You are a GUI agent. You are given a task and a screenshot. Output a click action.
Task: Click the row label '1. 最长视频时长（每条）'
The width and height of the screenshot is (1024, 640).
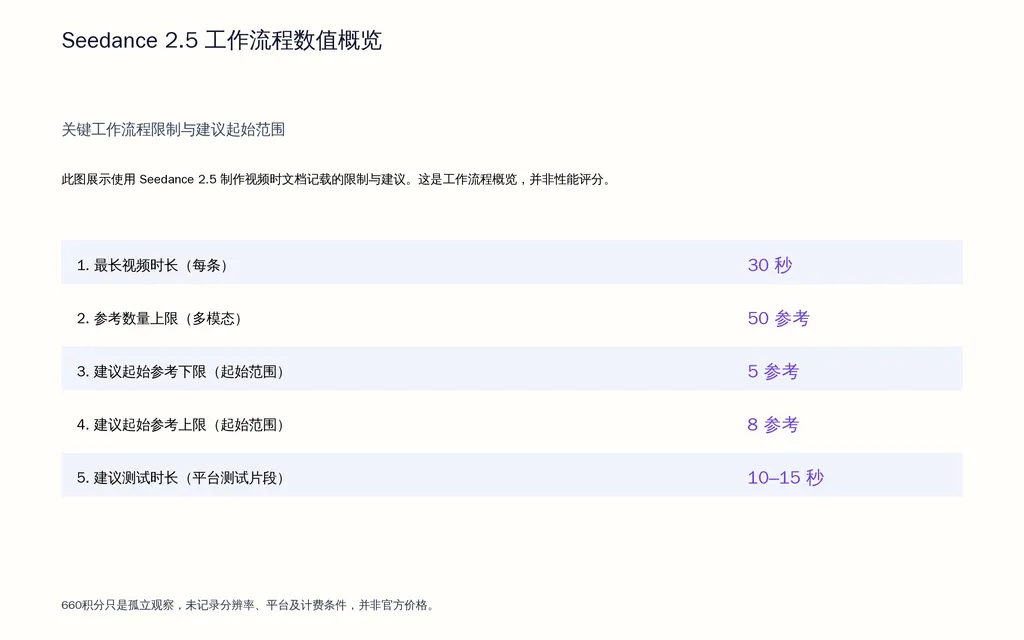point(153,265)
